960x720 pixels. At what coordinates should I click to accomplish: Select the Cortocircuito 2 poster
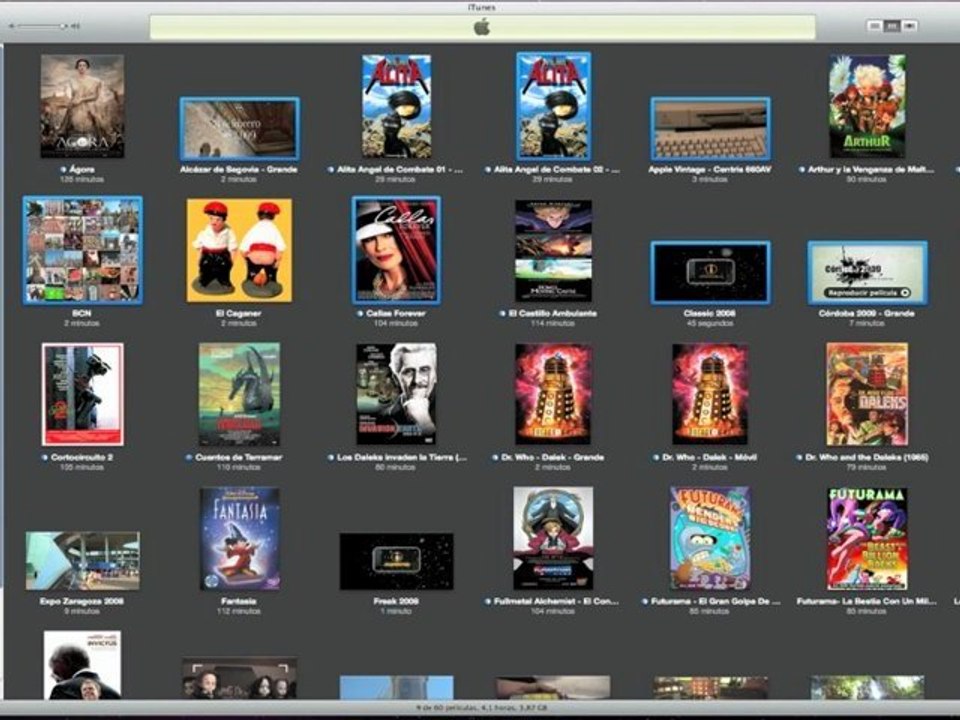83,394
